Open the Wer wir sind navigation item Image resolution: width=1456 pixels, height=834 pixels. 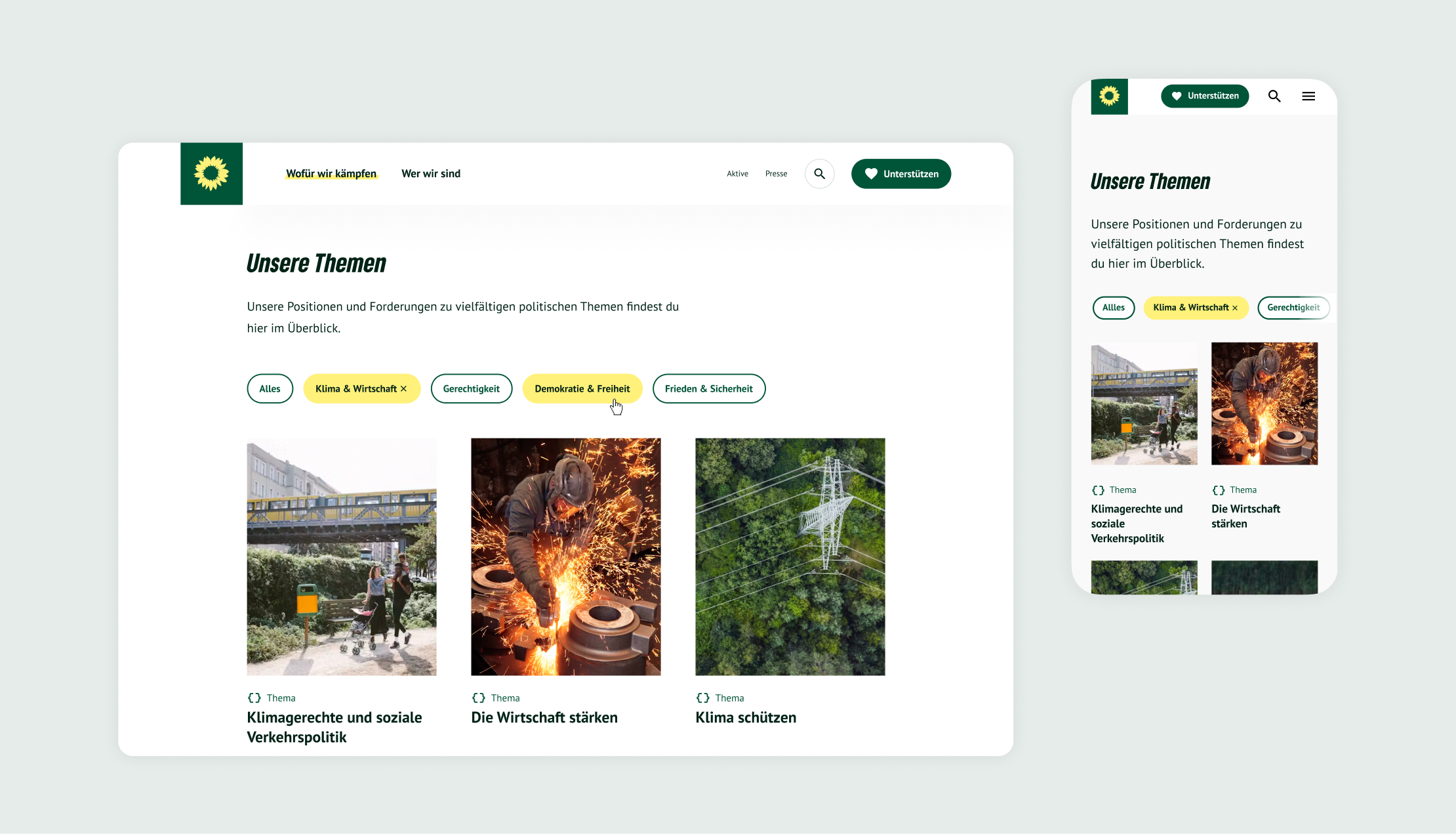click(430, 173)
